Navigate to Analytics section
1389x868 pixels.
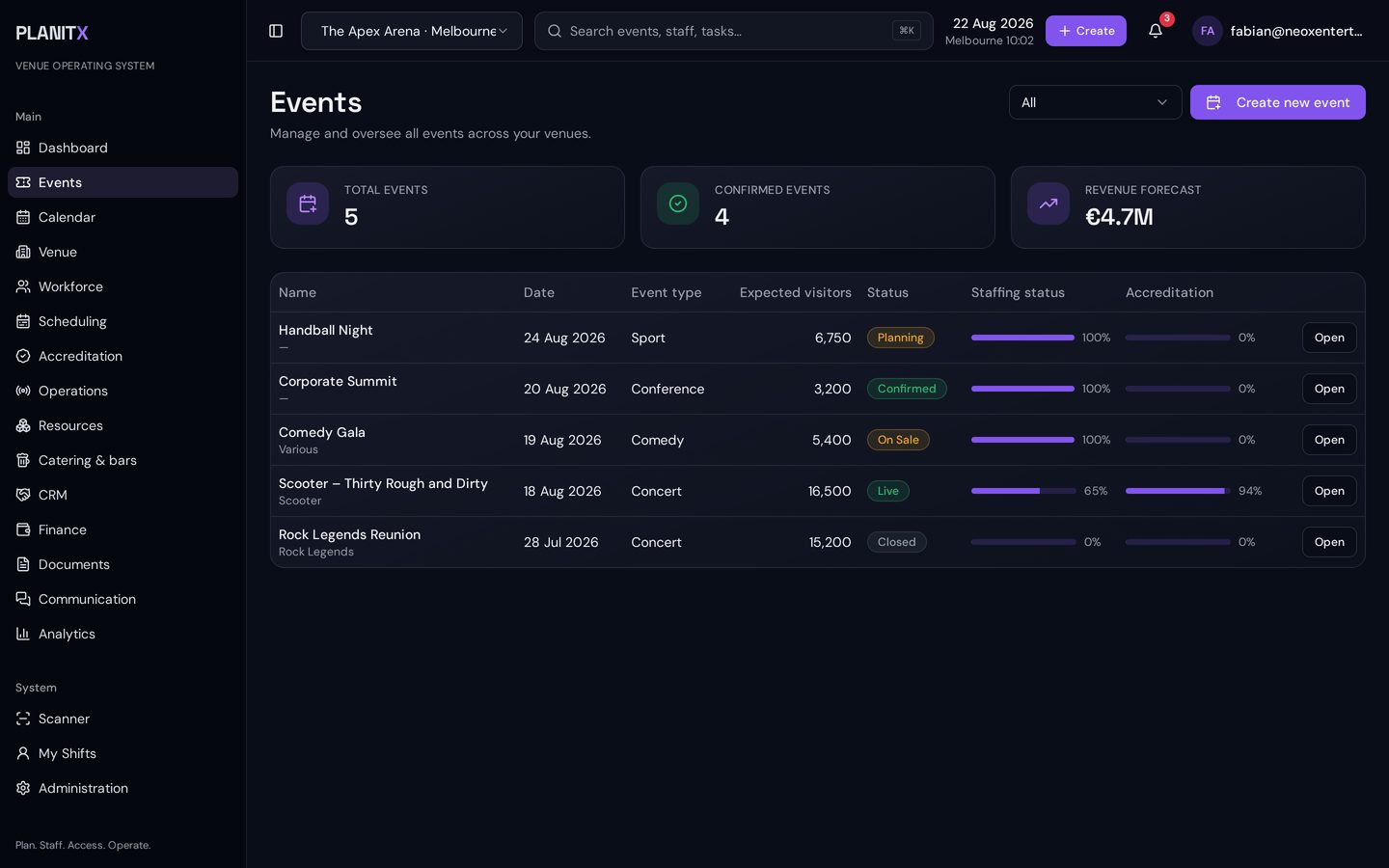click(x=123, y=634)
